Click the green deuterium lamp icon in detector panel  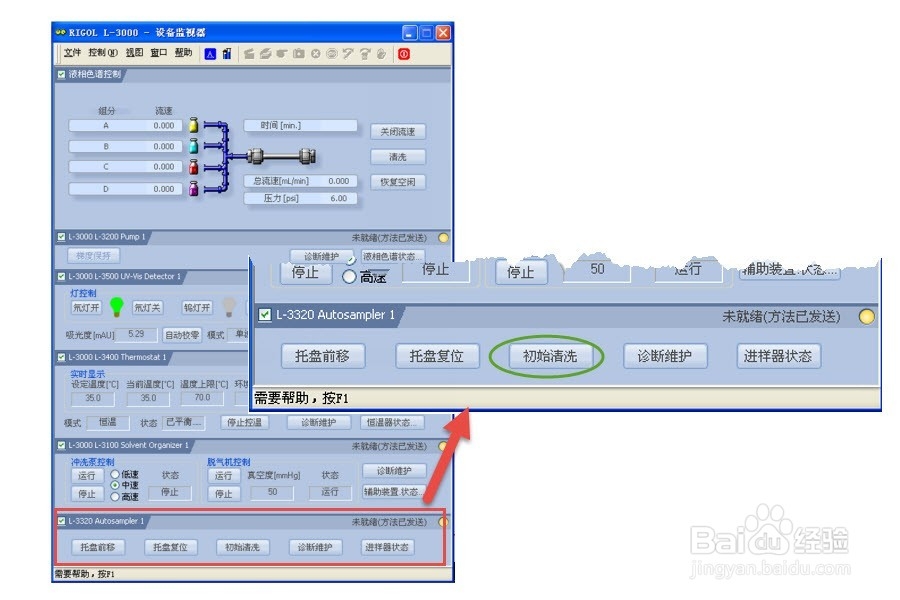point(116,308)
